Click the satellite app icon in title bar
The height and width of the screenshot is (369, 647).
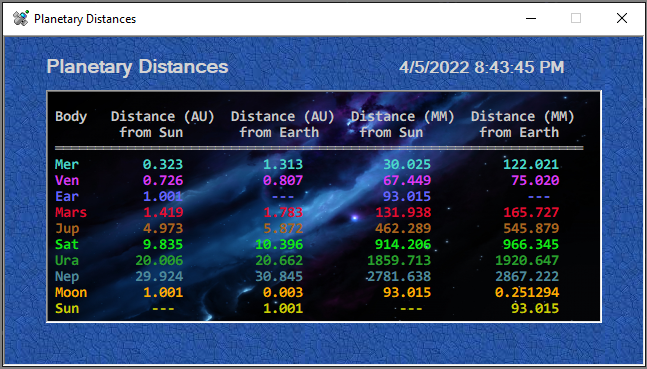(x=21, y=18)
